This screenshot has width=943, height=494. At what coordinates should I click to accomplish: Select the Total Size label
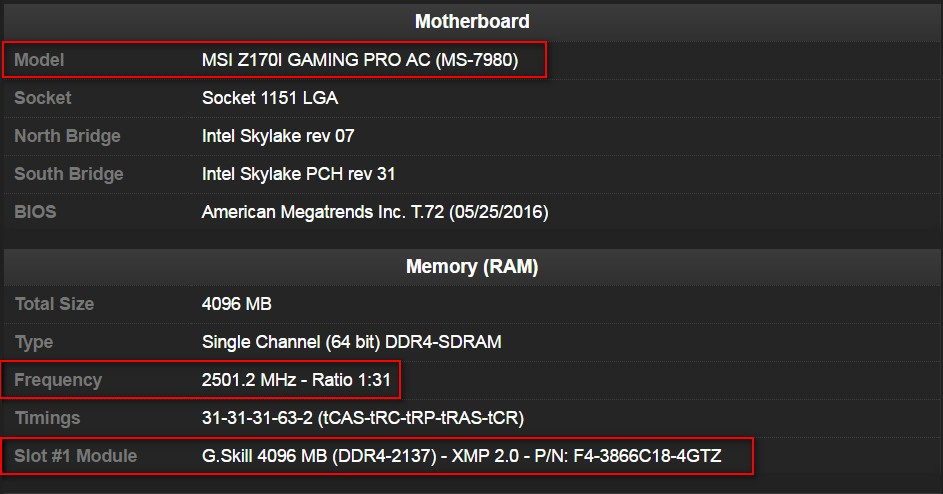[x=54, y=304]
